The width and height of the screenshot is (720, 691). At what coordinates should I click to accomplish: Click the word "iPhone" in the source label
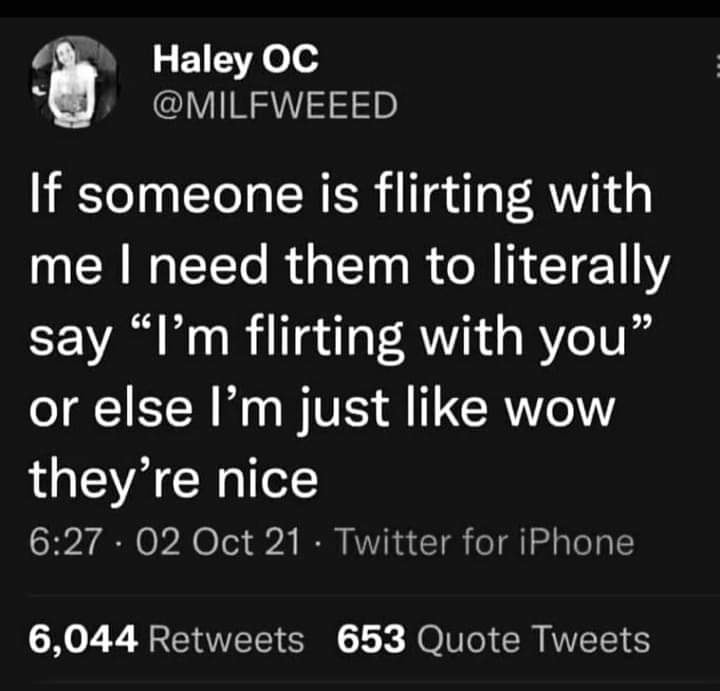[586, 542]
